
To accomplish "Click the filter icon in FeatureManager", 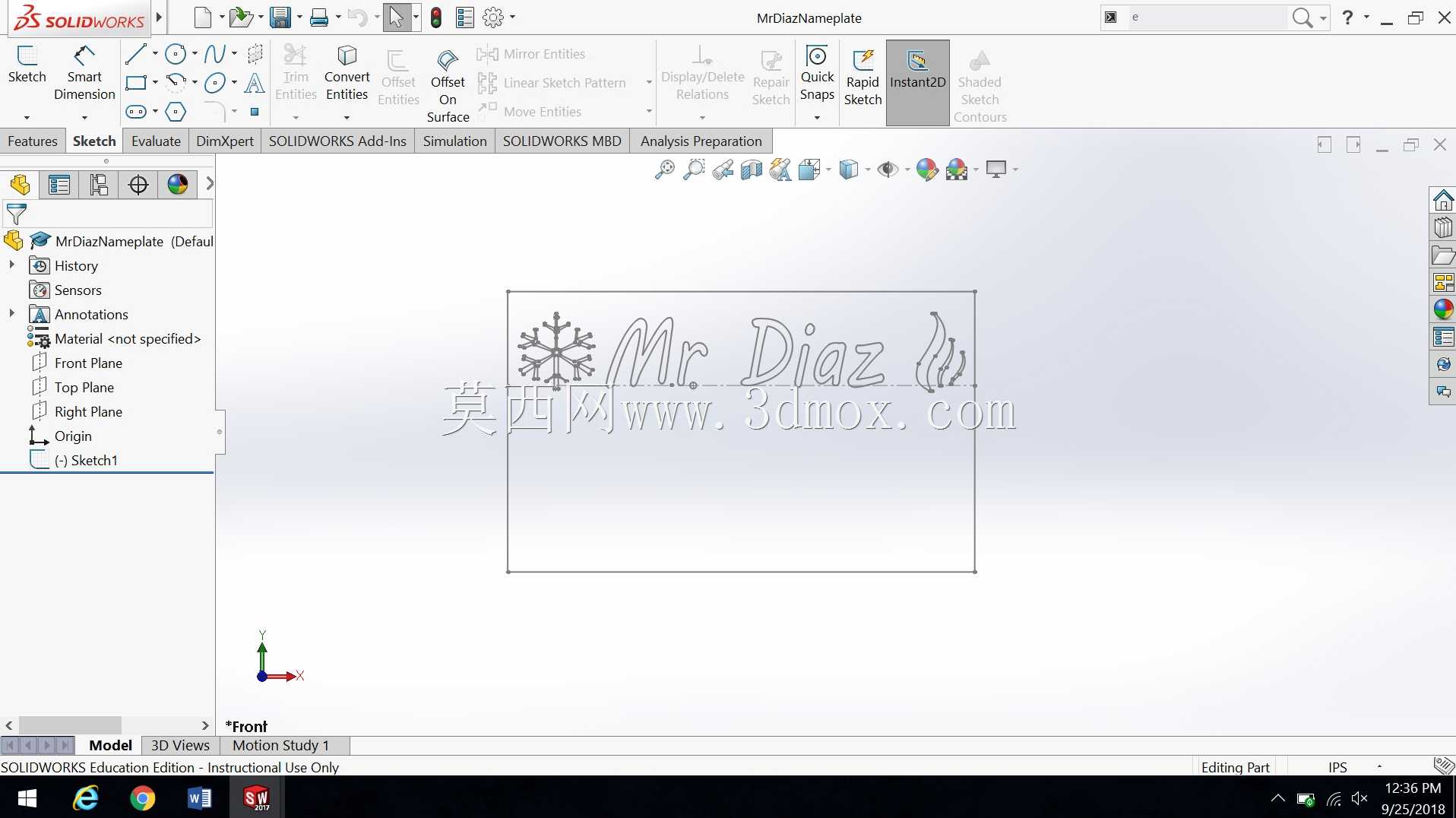I will pyautogui.click(x=16, y=214).
